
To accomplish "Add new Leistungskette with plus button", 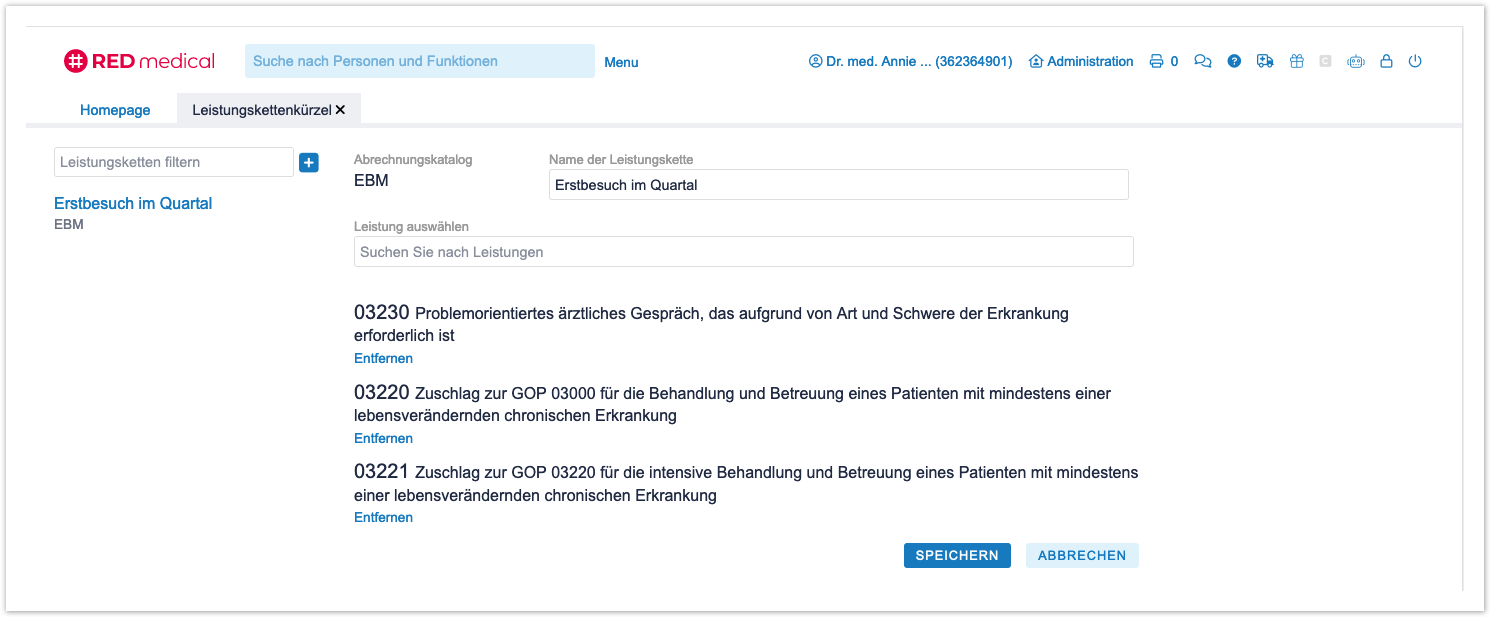I will [308, 162].
